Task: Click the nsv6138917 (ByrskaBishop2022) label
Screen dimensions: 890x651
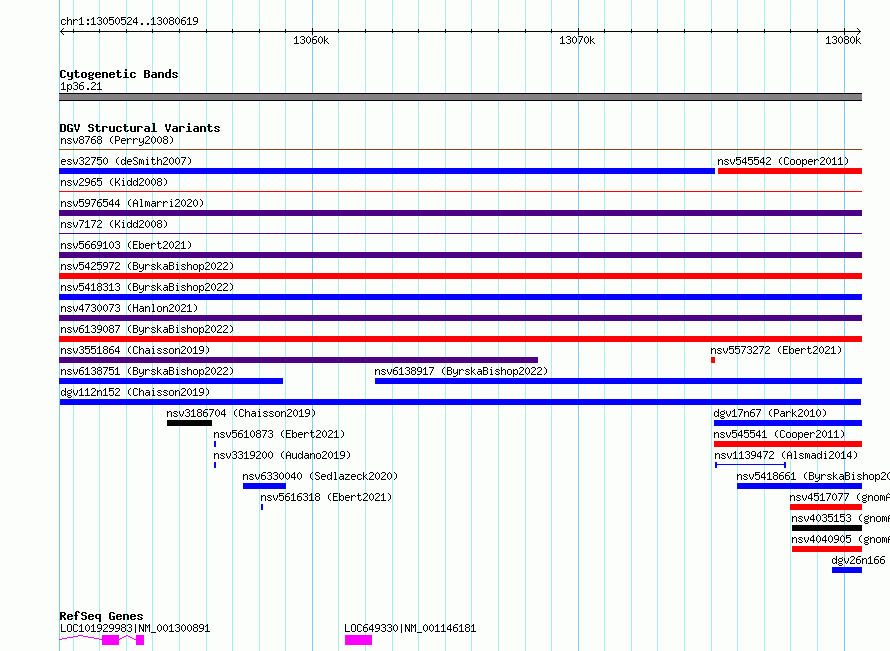Action: (x=461, y=371)
